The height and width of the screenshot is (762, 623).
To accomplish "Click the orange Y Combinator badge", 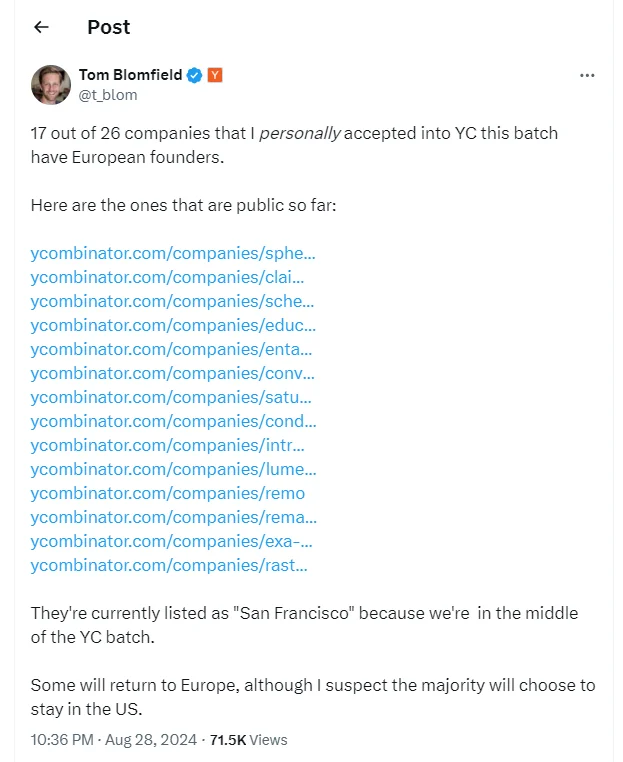I will pos(215,76).
